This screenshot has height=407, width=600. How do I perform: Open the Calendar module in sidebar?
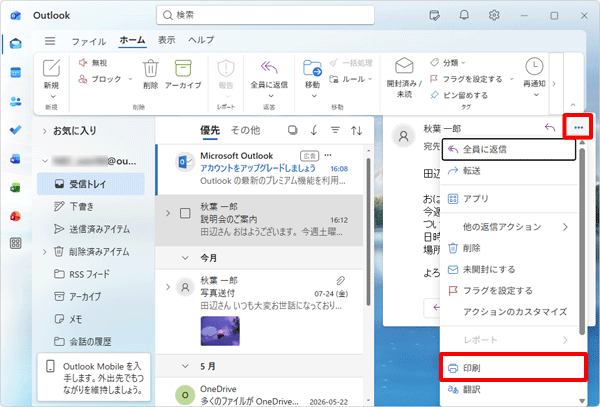tap(16, 72)
